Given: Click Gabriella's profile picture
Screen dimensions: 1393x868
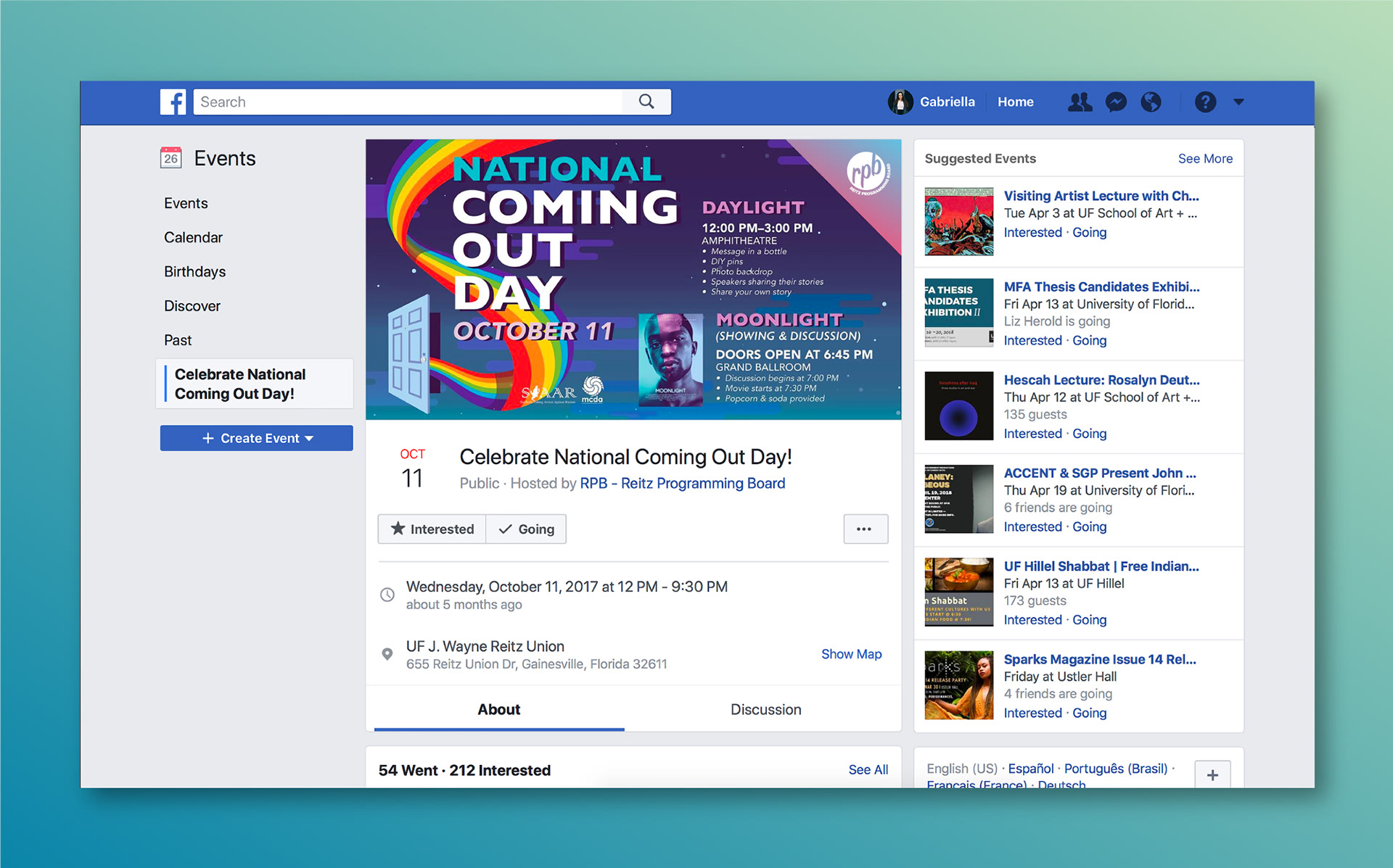Looking at the screenshot, I should click(900, 102).
